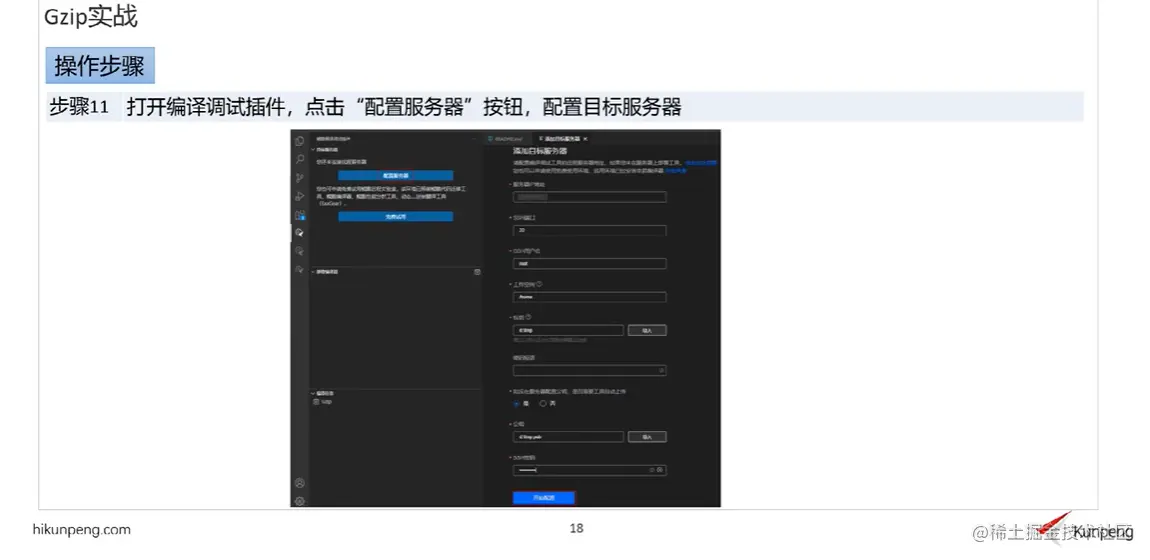1150x560 pixels.
Task: Click the 免费试用 button
Action: pyautogui.click(x=395, y=217)
